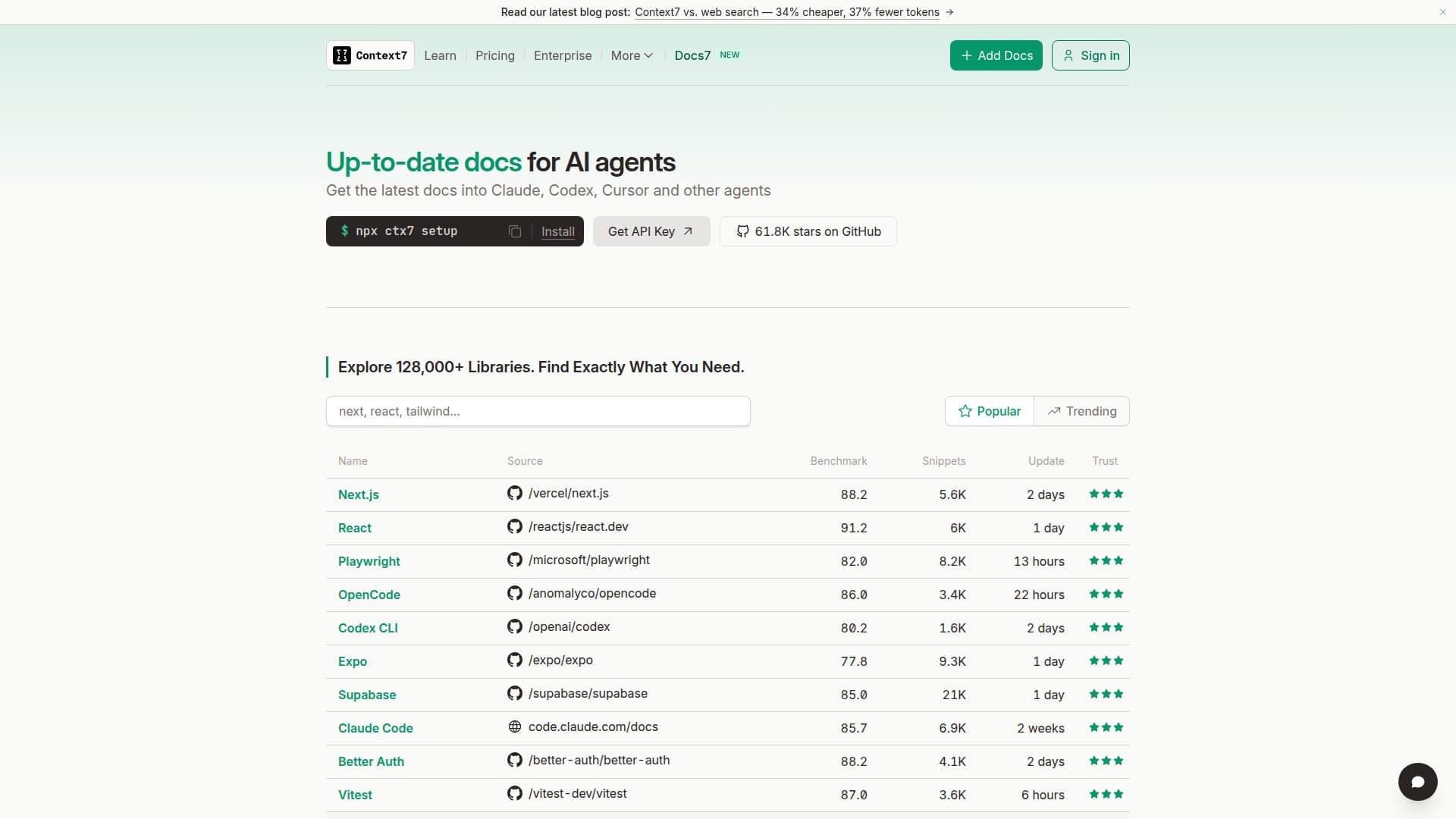Image resolution: width=1456 pixels, height=819 pixels.
Task: Click the Benchmark column header
Action: tap(839, 461)
